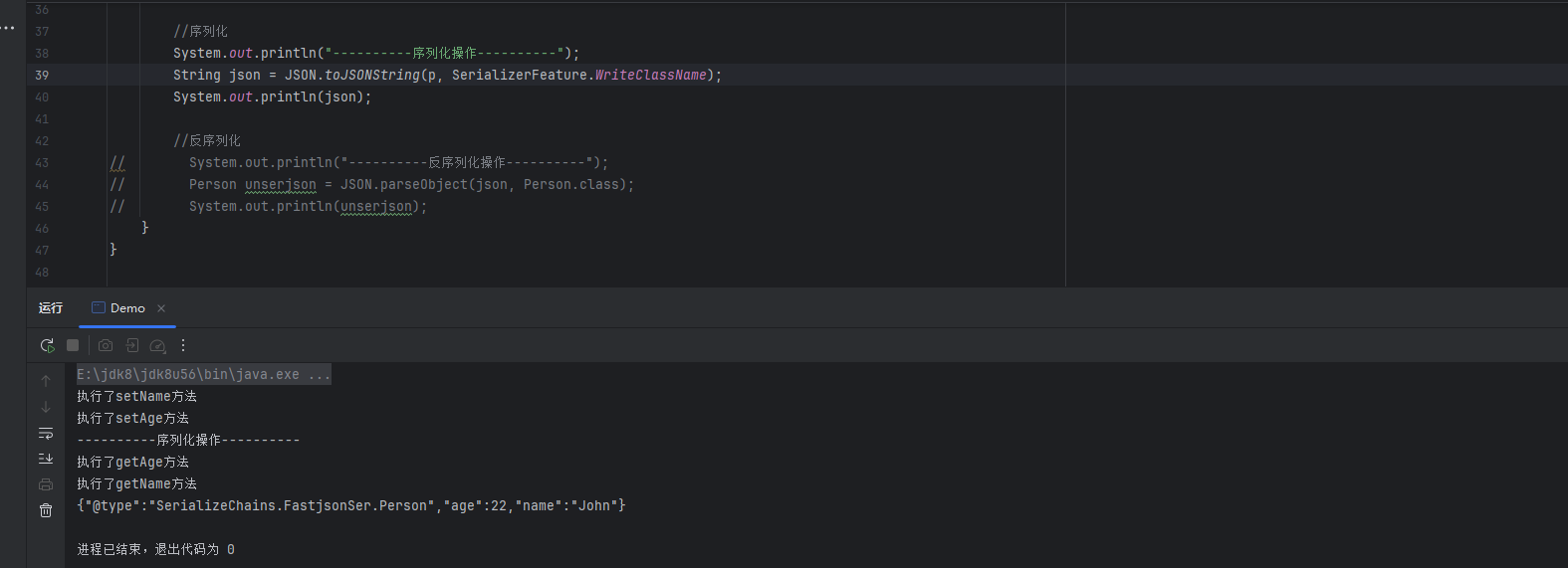This screenshot has height=568, width=1568.
Task: Toggle soft-wrap in the console
Action: pos(46,433)
